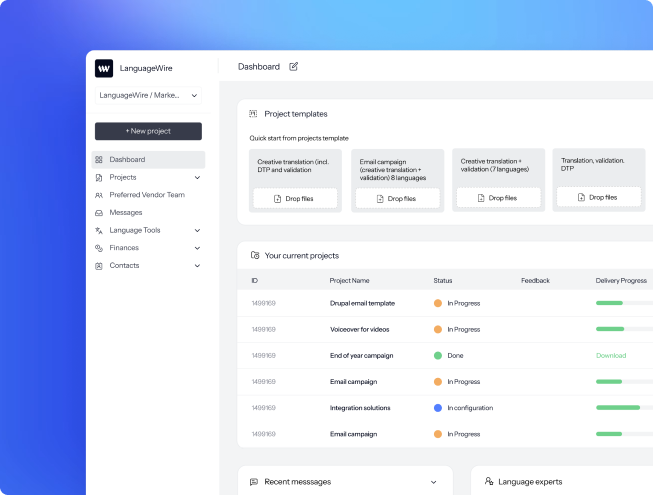Click blue In configuration status dot

[438, 408]
